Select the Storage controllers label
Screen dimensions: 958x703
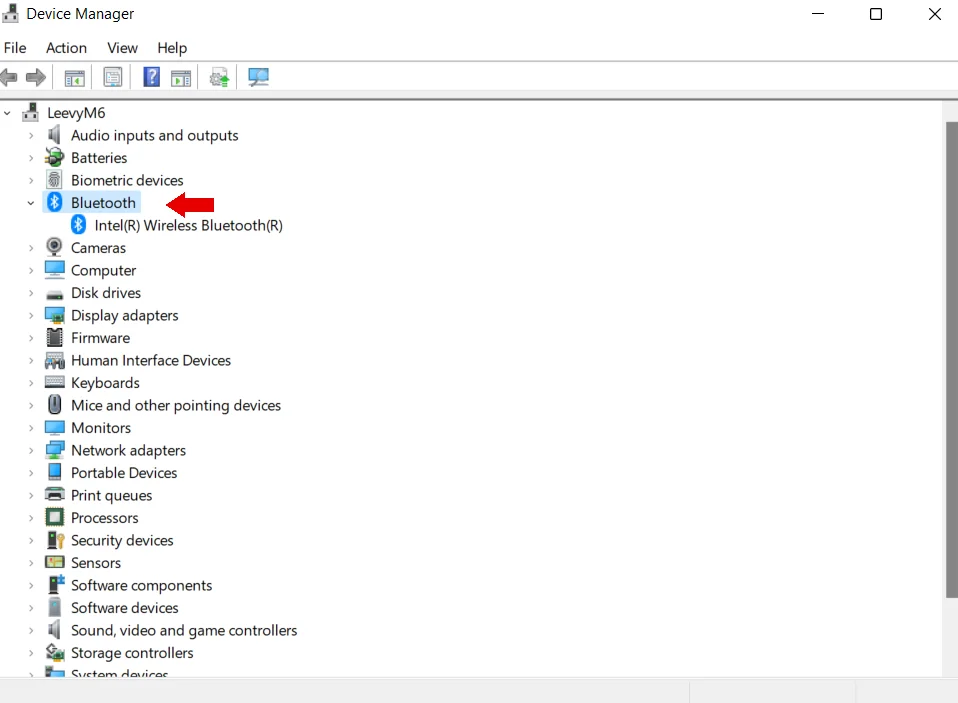coord(132,653)
